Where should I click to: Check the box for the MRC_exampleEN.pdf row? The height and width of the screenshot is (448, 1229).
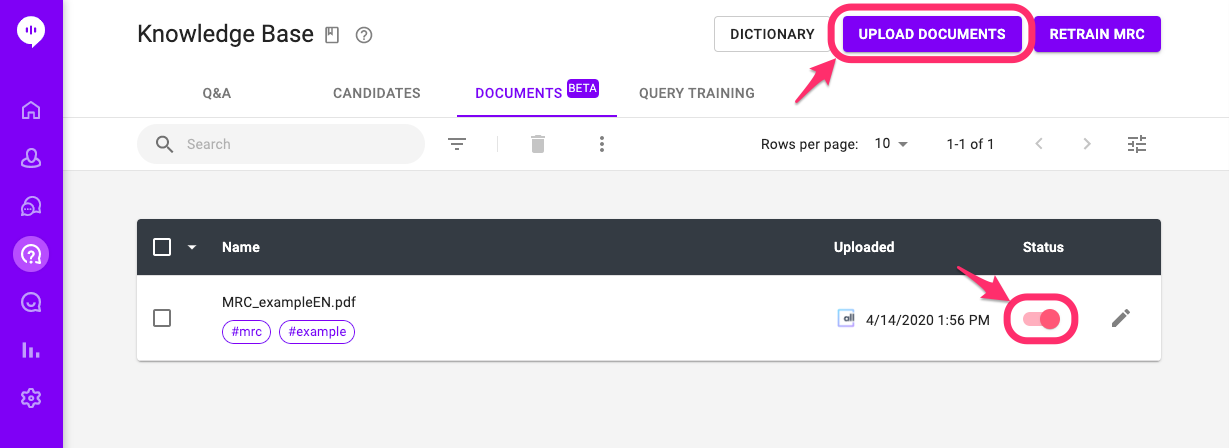(x=162, y=318)
